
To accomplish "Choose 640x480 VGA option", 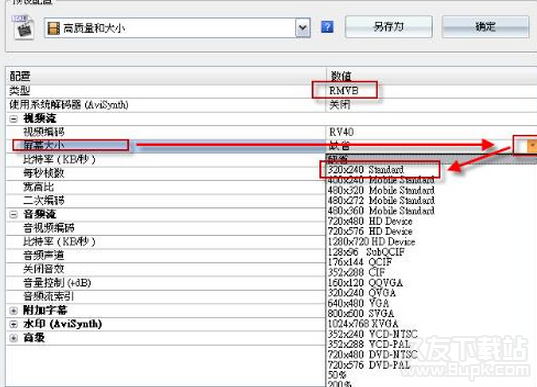I will pos(358,303).
